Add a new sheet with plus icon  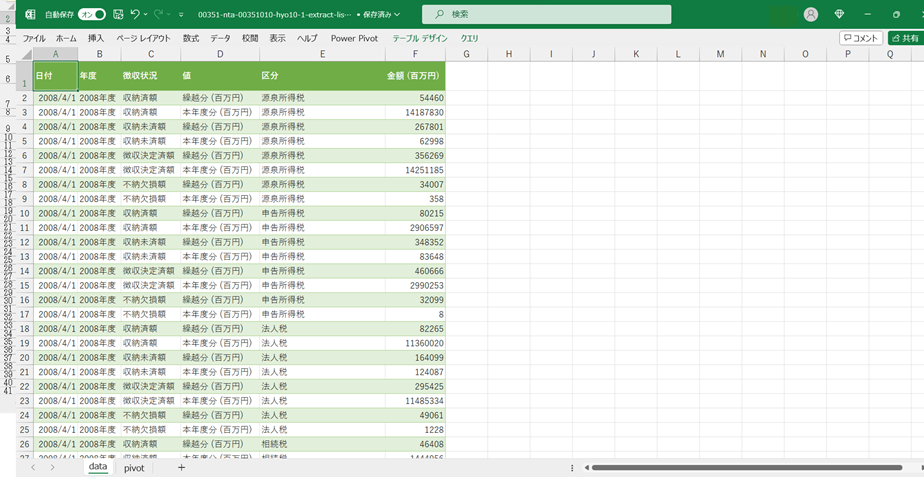pos(181,467)
